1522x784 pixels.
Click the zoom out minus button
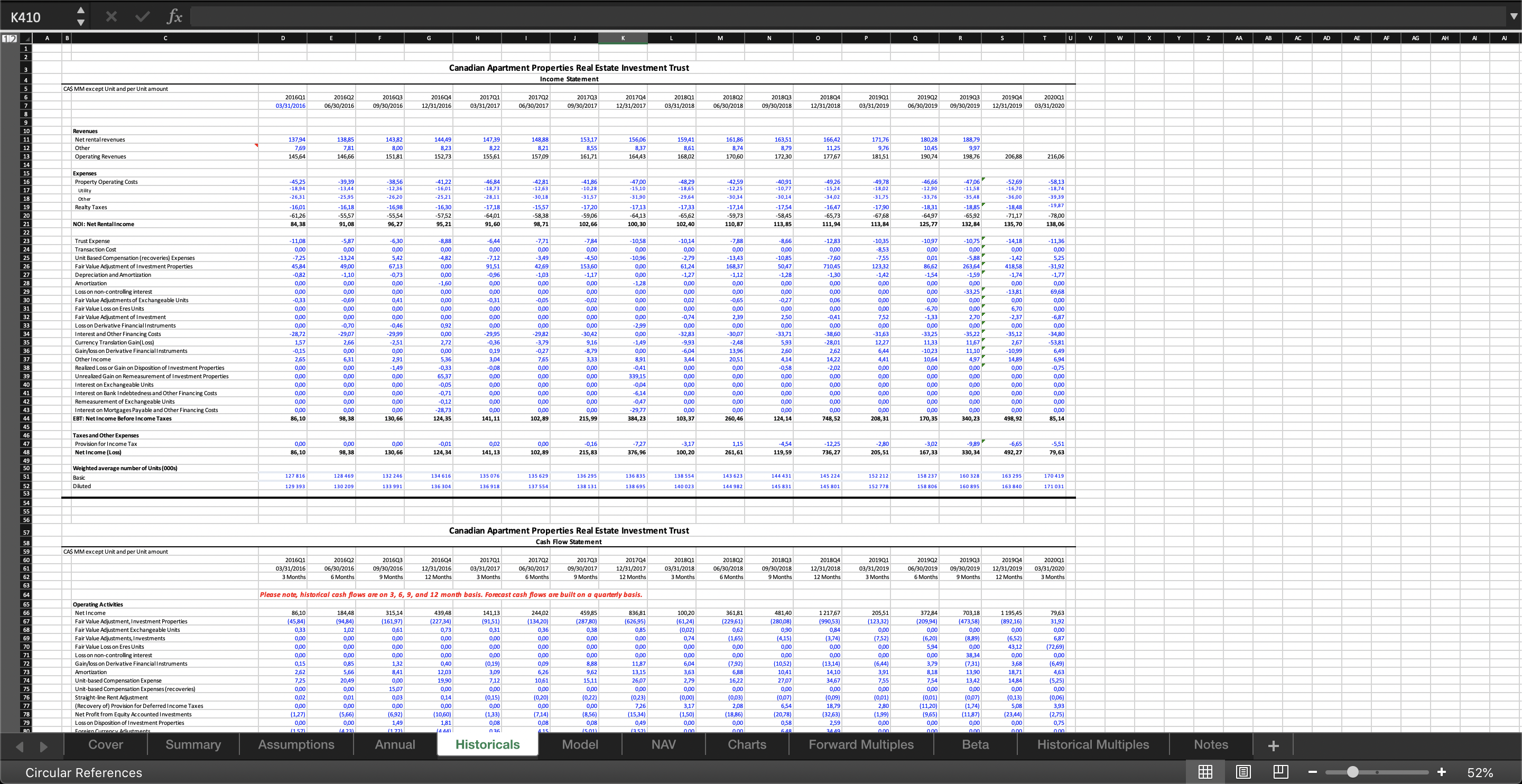pos(1312,772)
